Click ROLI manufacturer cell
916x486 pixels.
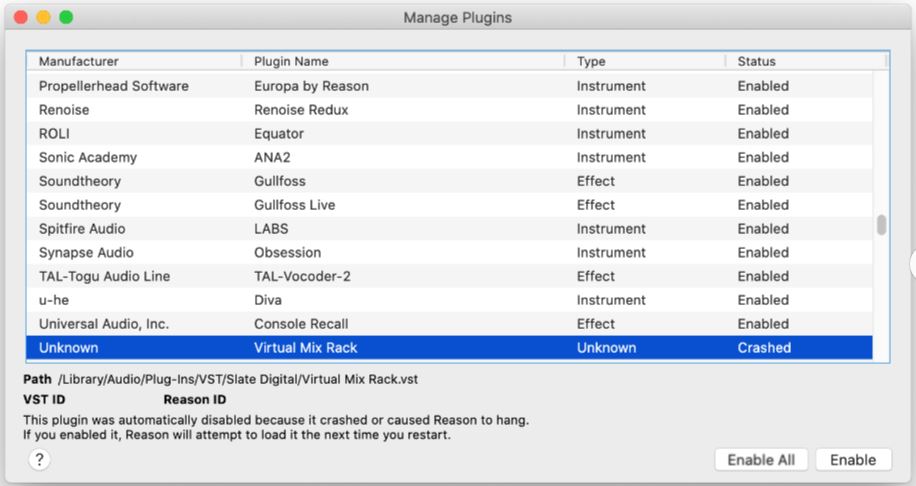coord(54,134)
